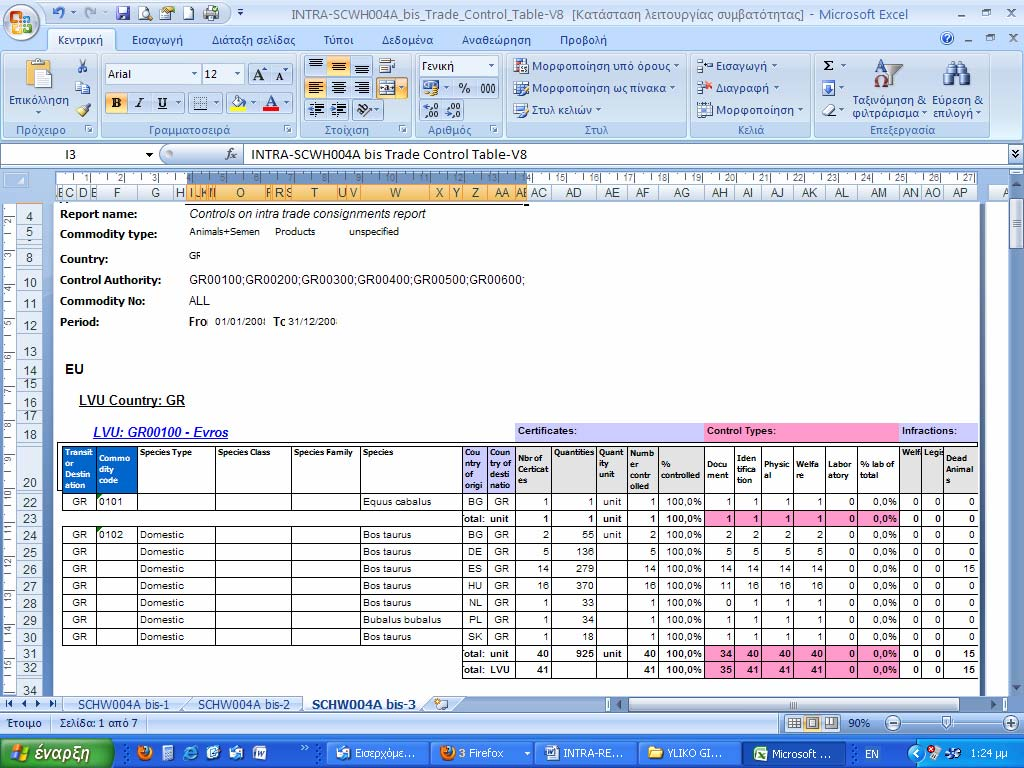Apply red font color A
Viewport: 1024px width, 768px height.
coord(271,103)
